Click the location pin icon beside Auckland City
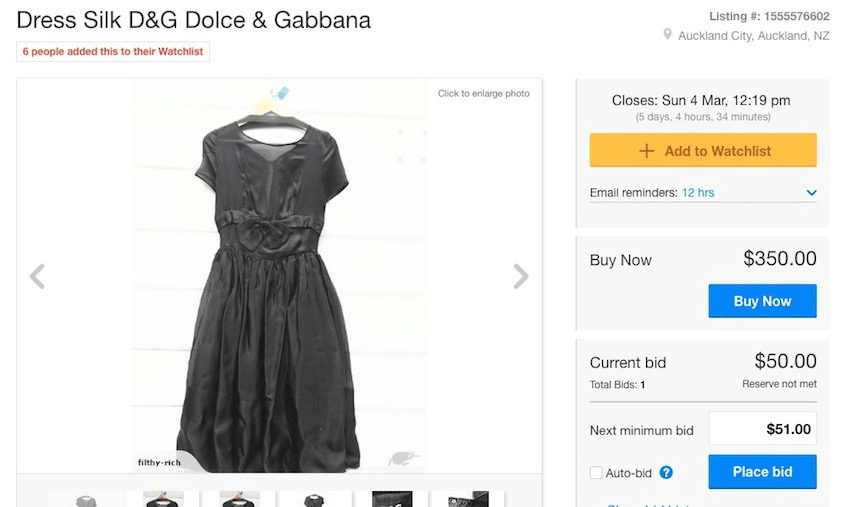Image resolution: width=850 pixels, height=507 pixels. pos(667,35)
